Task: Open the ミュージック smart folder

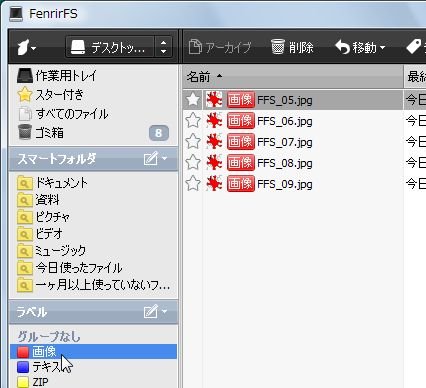Action: tap(93, 251)
